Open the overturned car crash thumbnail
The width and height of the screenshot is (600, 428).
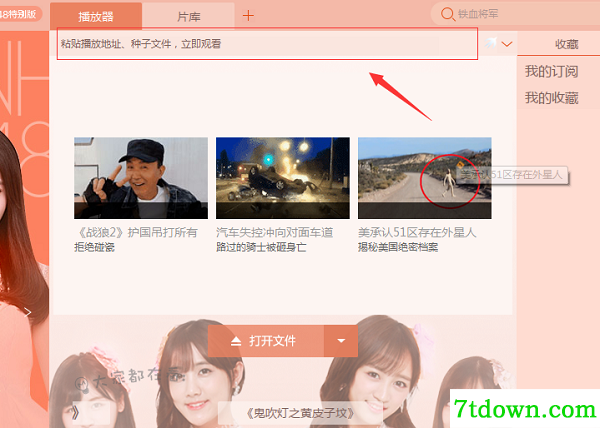[283, 178]
